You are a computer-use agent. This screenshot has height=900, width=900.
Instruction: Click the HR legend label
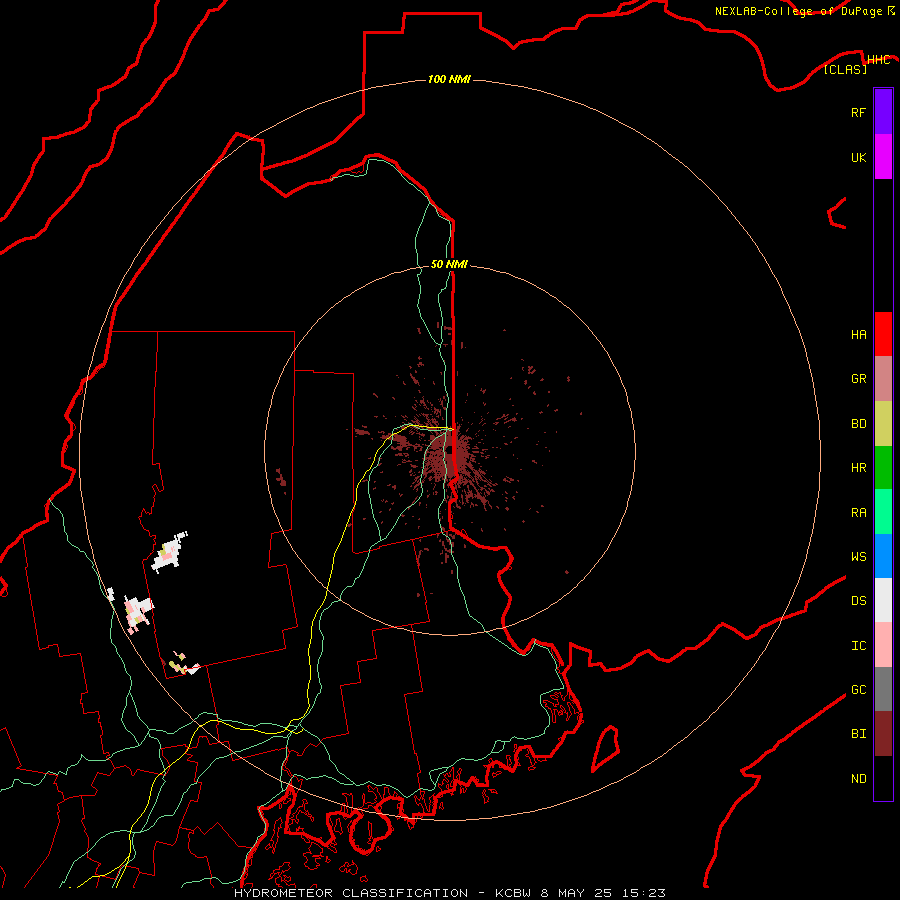click(858, 468)
